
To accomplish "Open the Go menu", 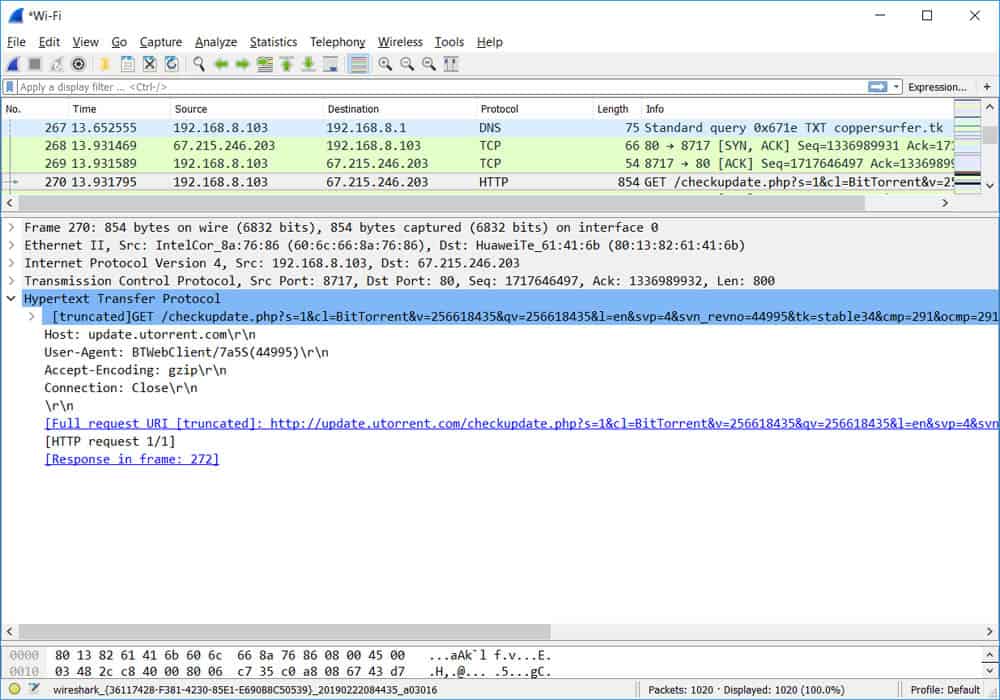I will [119, 42].
